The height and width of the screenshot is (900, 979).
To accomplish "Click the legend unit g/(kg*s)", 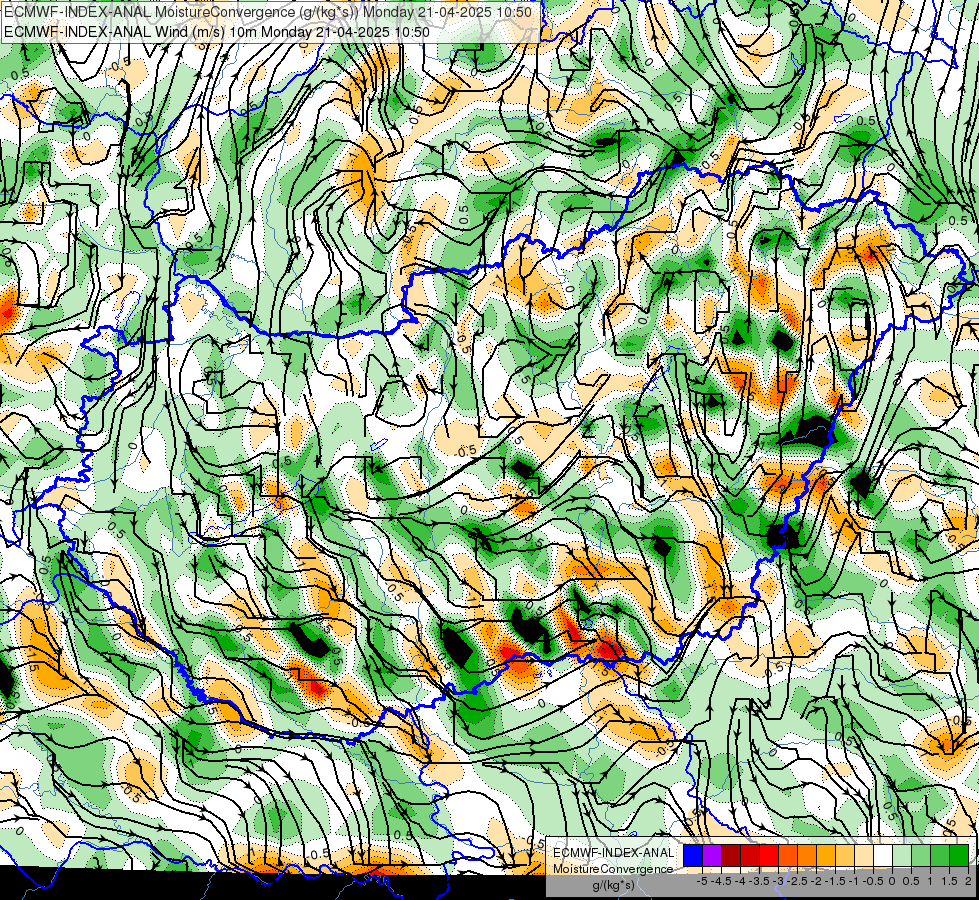I will tap(613, 885).
